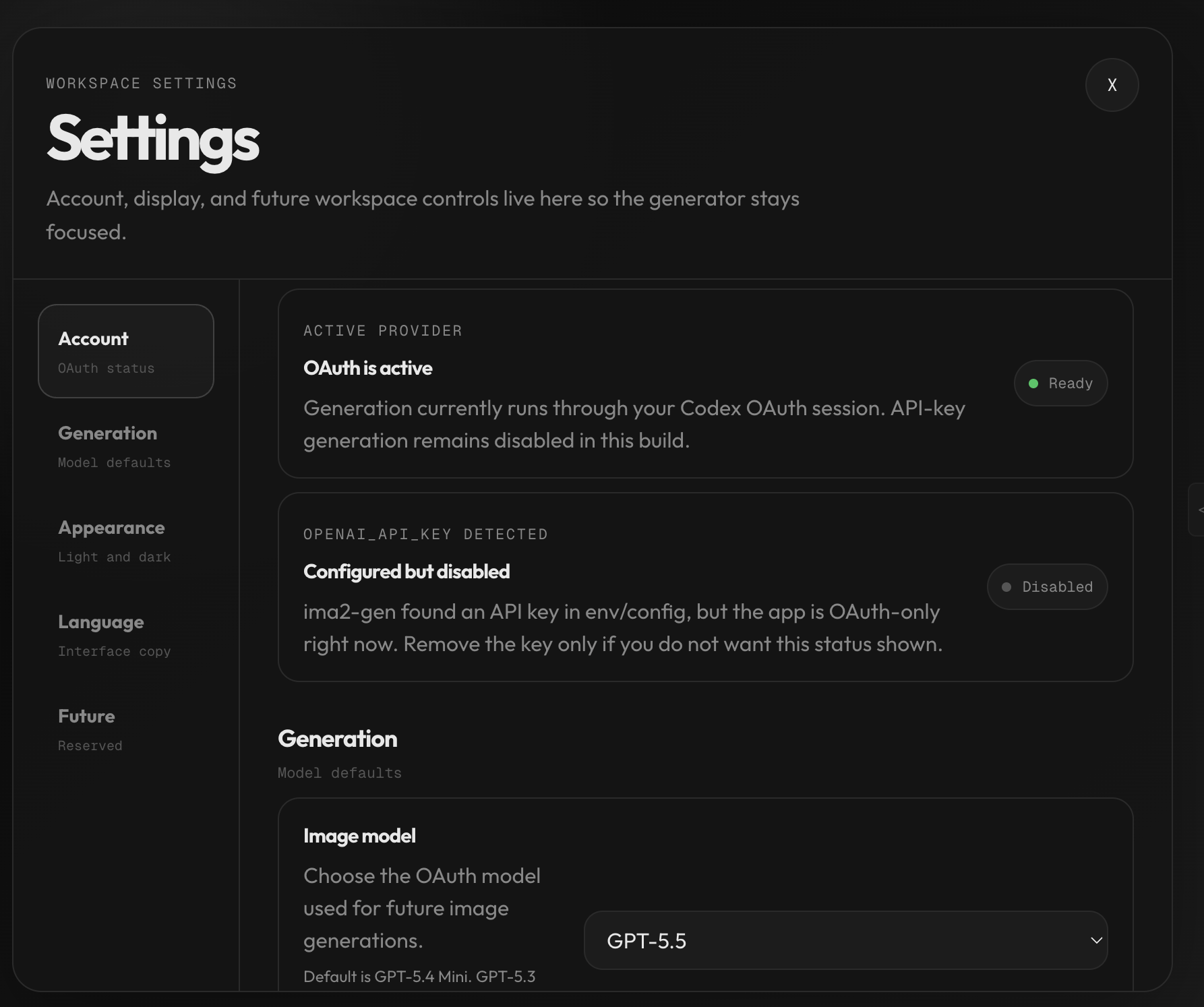Click the 'OAuth is active' heading
Screen dimensions: 1204x1007
pyautogui.click(x=367, y=368)
